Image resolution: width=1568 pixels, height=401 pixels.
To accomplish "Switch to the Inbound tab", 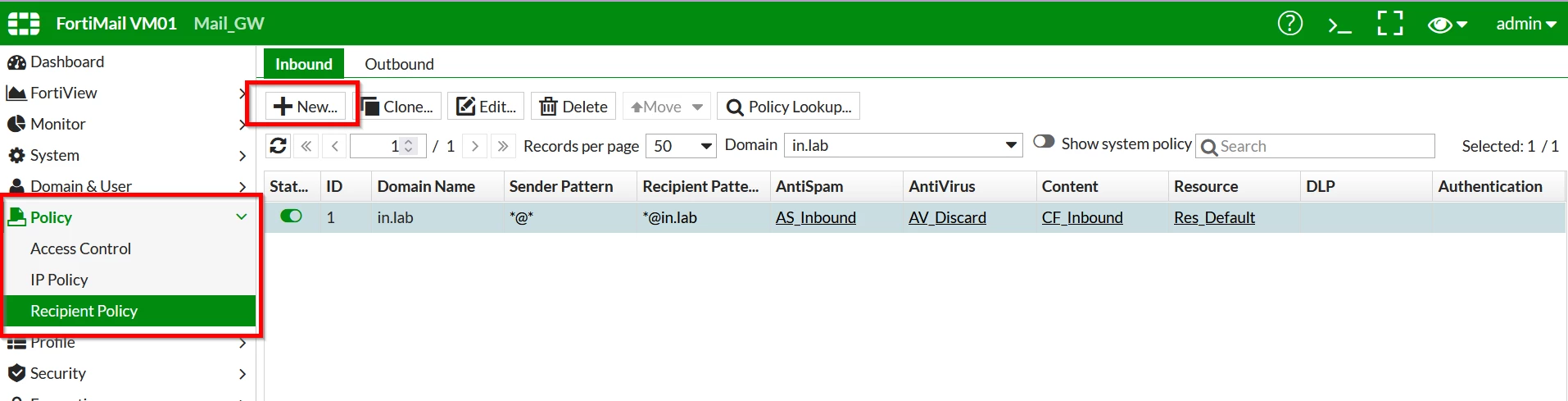I will click(x=304, y=64).
